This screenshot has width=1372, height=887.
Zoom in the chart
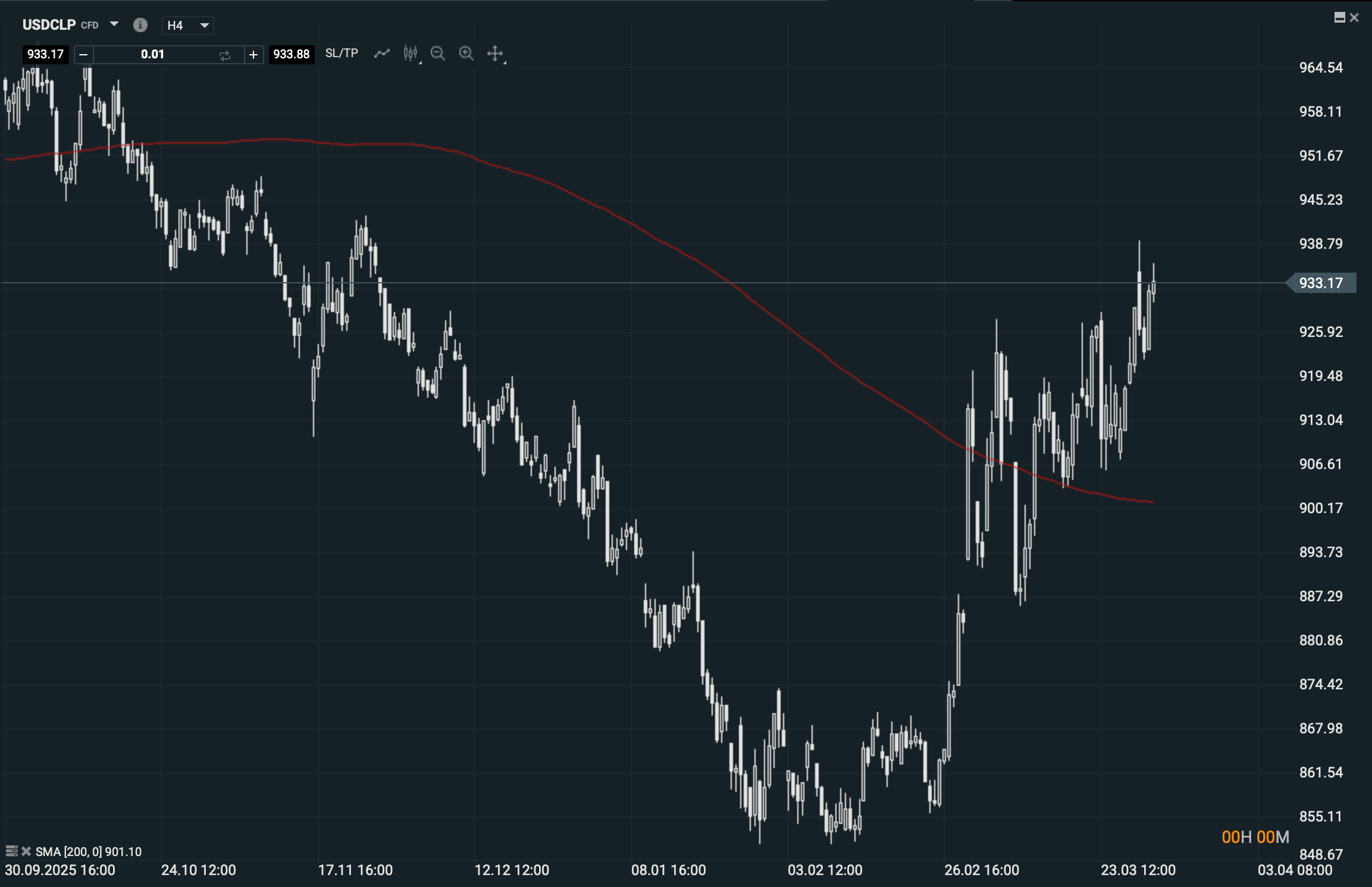point(466,54)
